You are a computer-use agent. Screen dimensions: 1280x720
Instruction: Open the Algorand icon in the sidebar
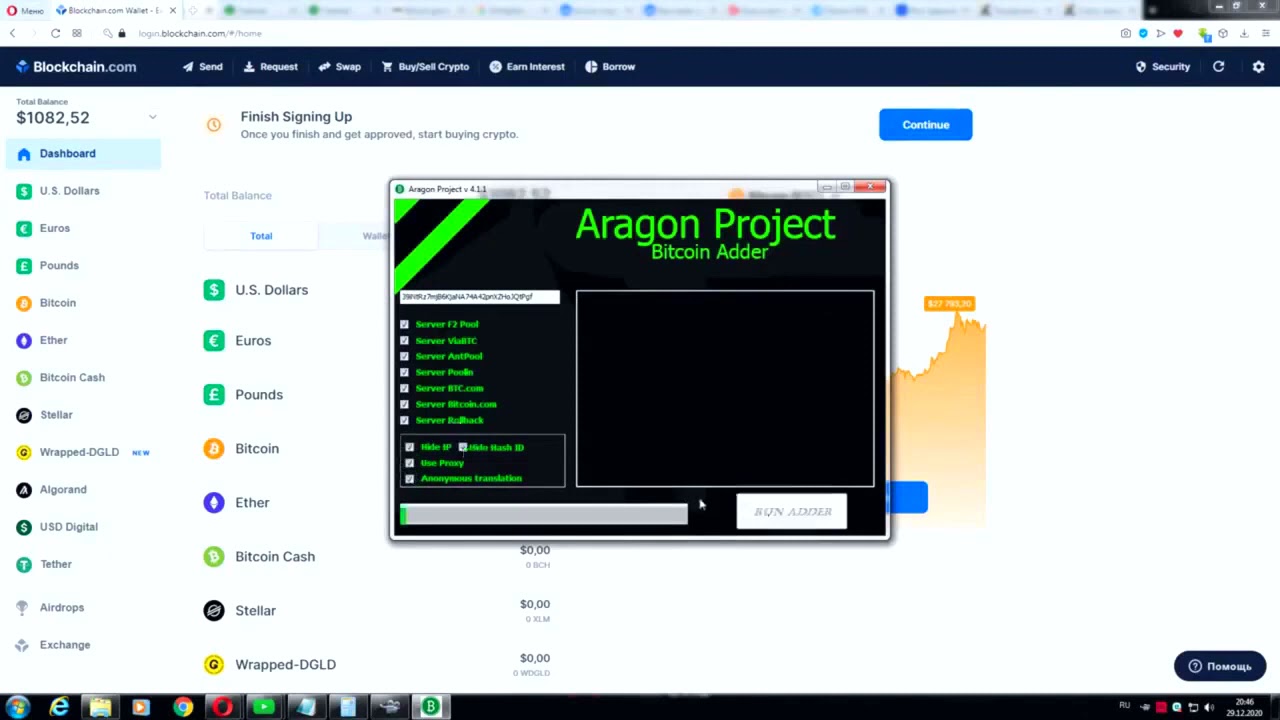point(24,490)
